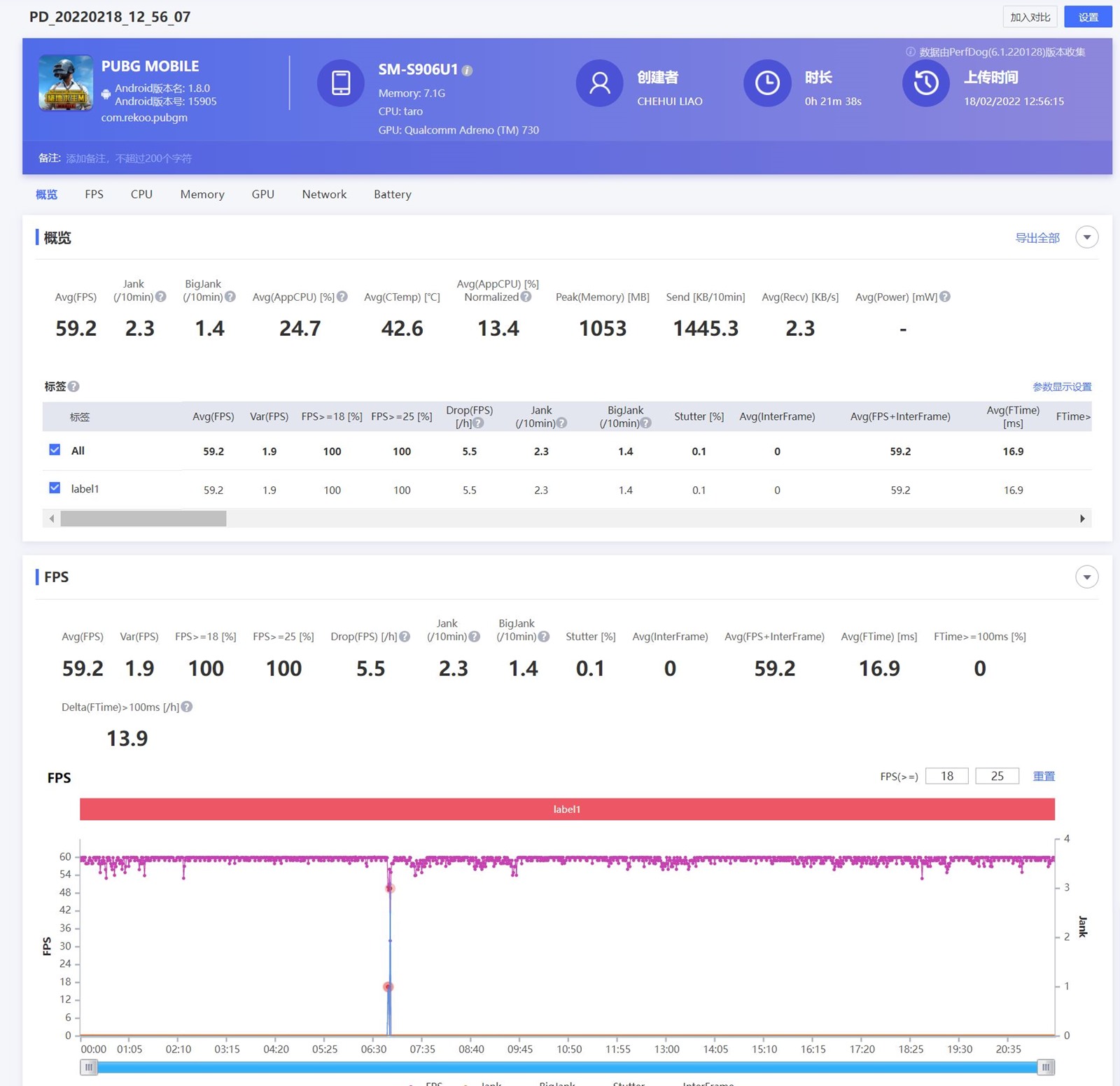This screenshot has width=1120, height=1086.
Task: Collapse the FPS section panel
Action: (1086, 577)
